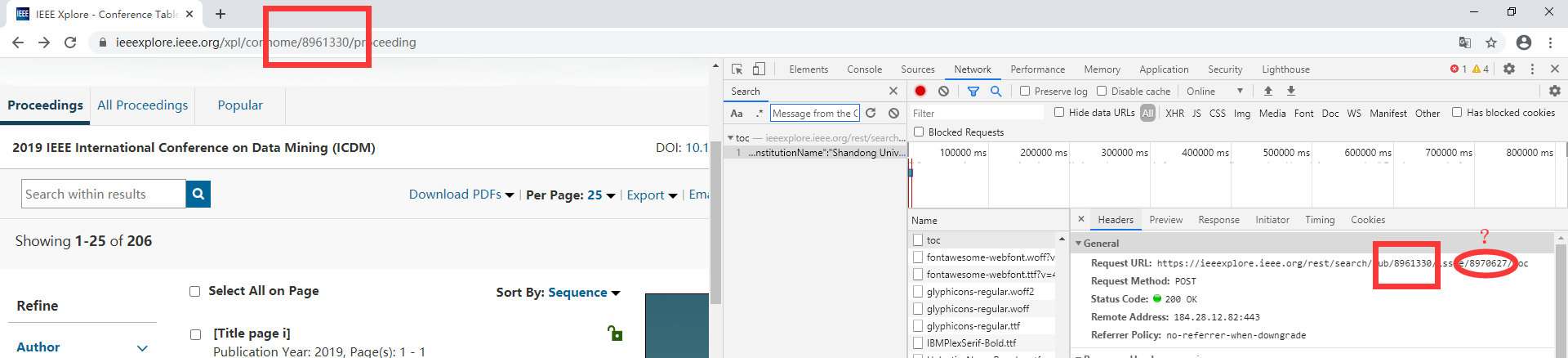
Task: Export HAR file download arrow icon
Action: click(x=1291, y=91)
